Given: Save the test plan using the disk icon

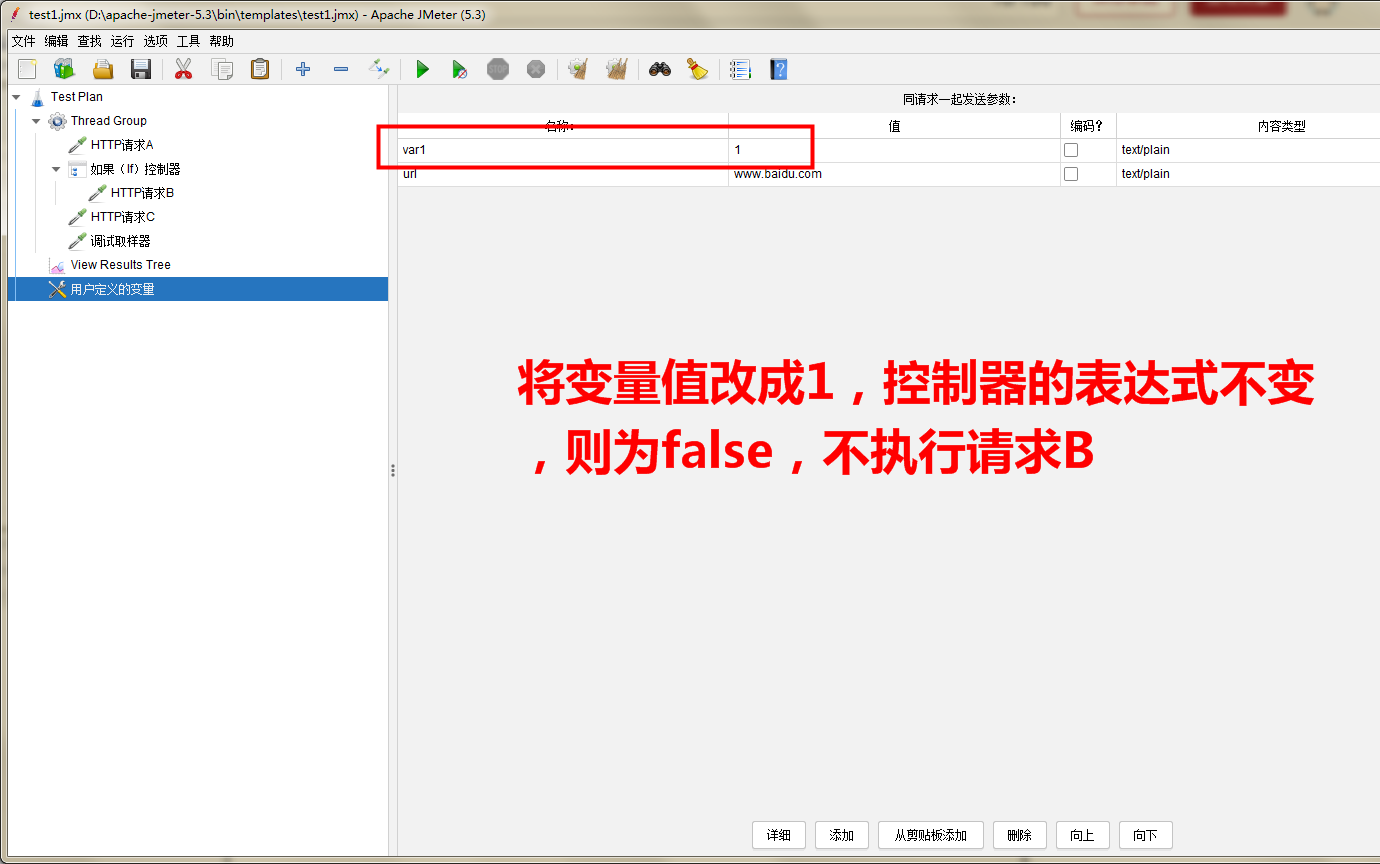Looking at the screenshot, I should click(141, 69).
